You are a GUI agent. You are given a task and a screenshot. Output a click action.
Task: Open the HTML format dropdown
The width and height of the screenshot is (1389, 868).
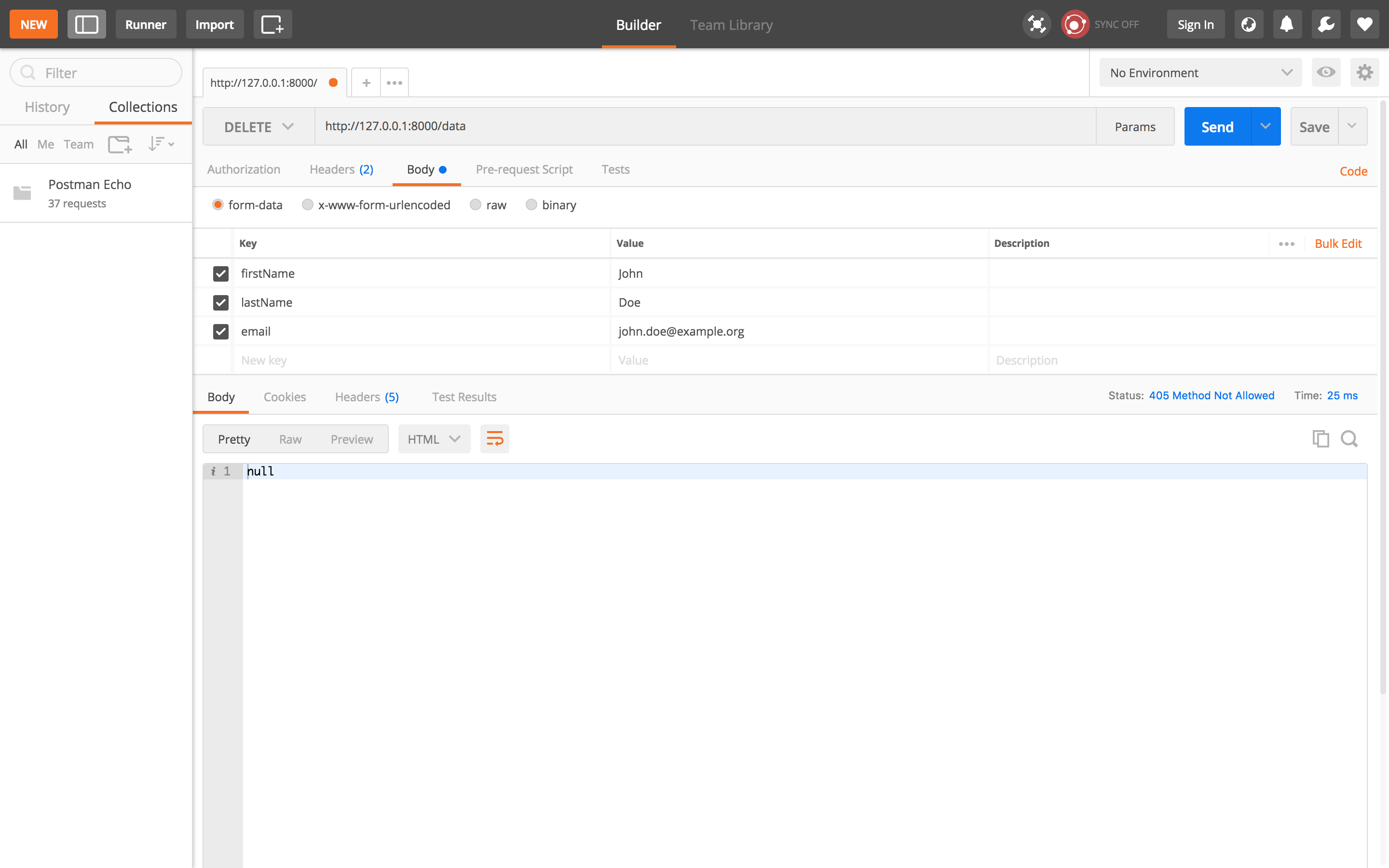[434, 439]
